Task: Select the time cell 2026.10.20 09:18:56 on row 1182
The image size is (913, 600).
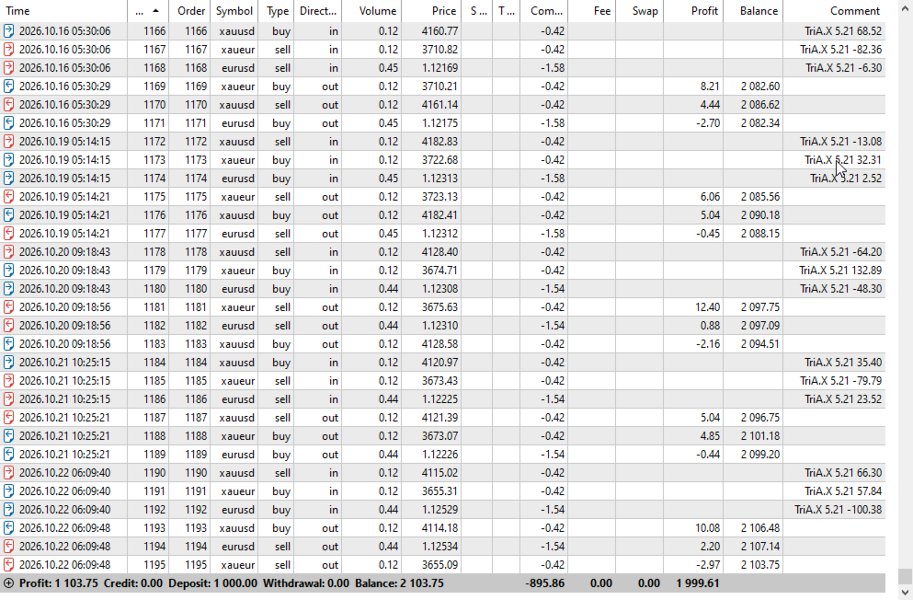Action: (65, 326)
